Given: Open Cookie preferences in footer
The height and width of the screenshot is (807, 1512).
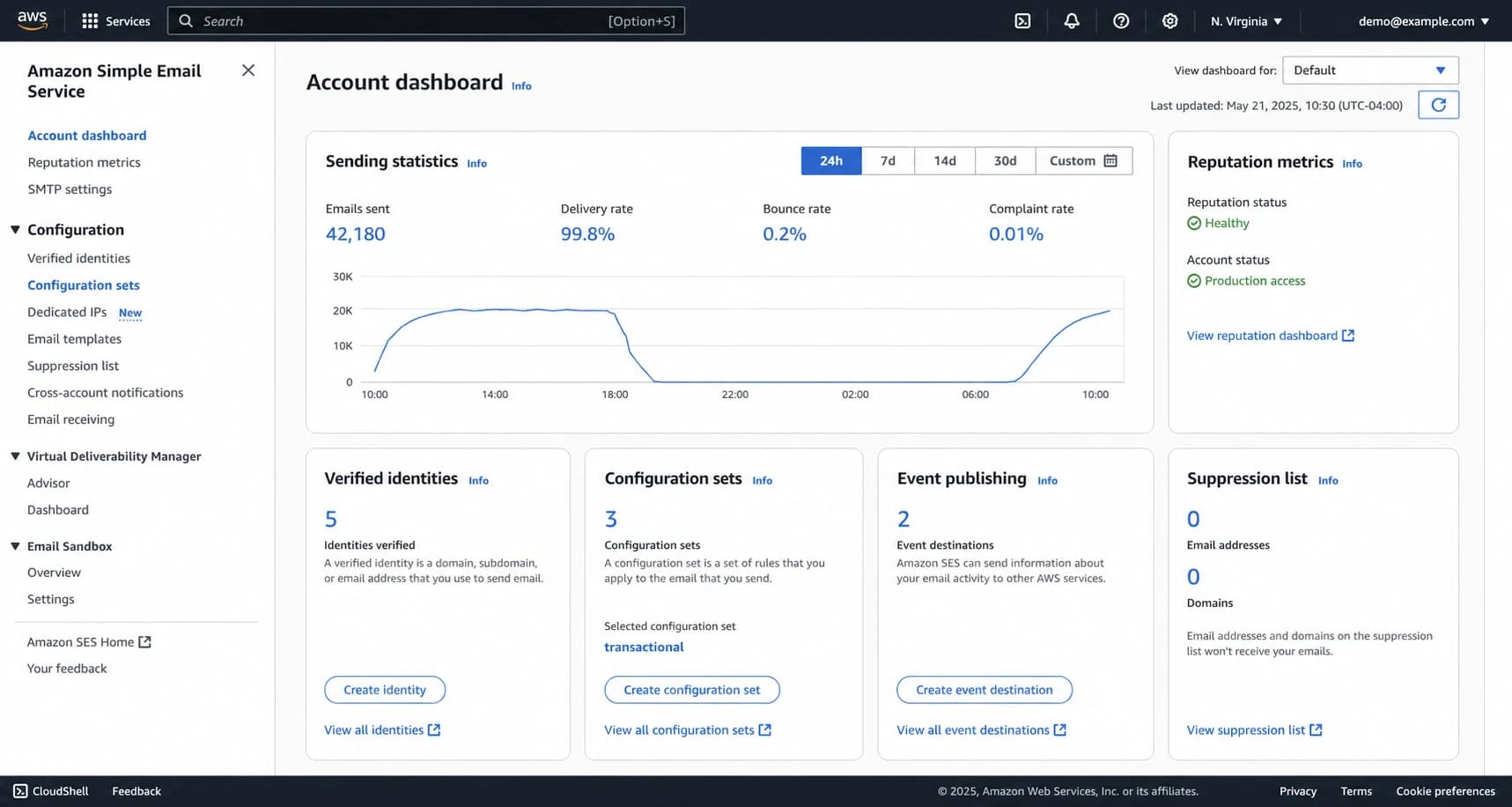Looking at the screenshot, I should coord(1445,791).
